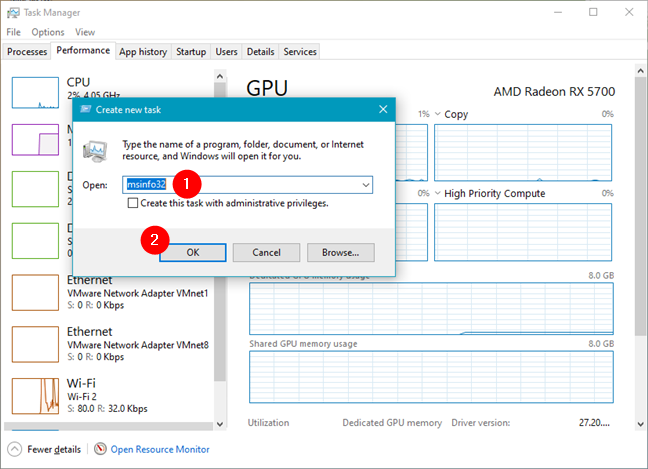Click the Open text input field

pos(240,185)
